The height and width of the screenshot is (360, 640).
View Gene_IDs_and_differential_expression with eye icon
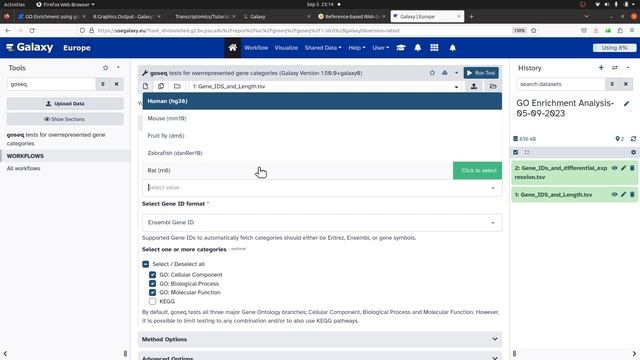pyautogui.click(x=614, y=168)
